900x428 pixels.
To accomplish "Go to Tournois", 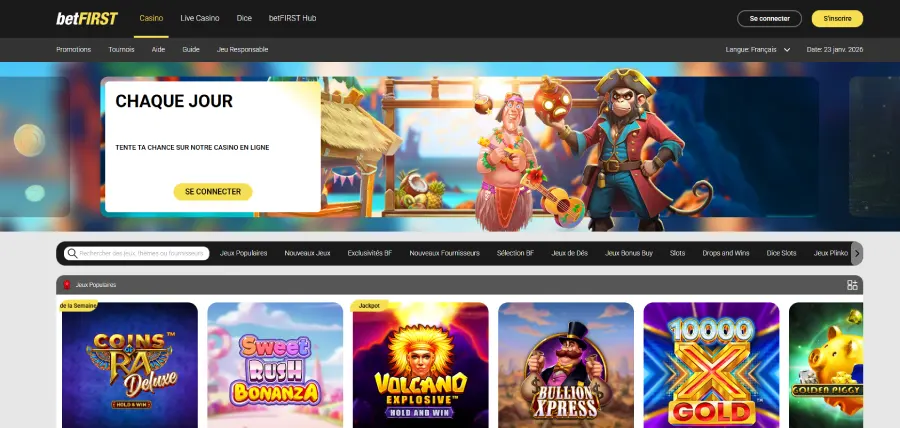I will coord(121,49).
